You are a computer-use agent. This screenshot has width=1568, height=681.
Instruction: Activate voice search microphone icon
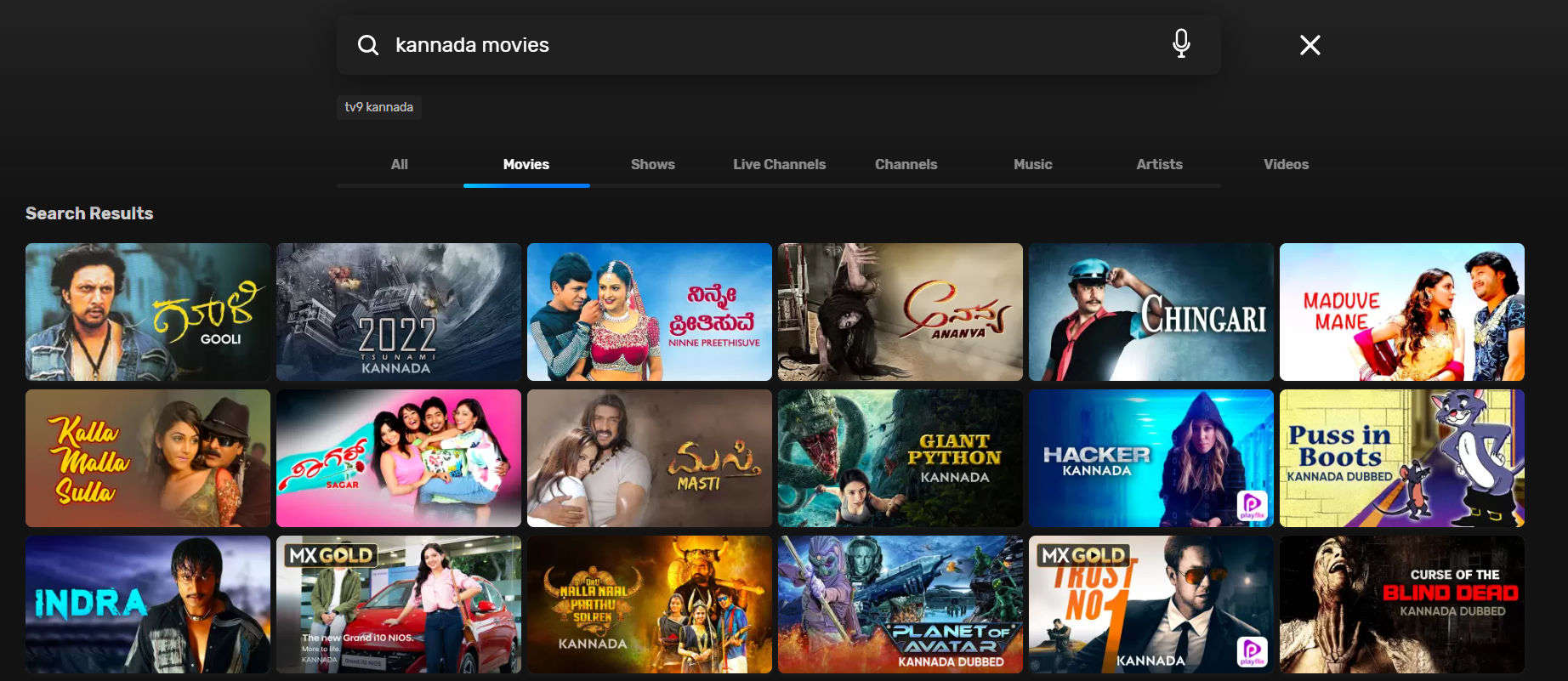tap(1181, 43)
